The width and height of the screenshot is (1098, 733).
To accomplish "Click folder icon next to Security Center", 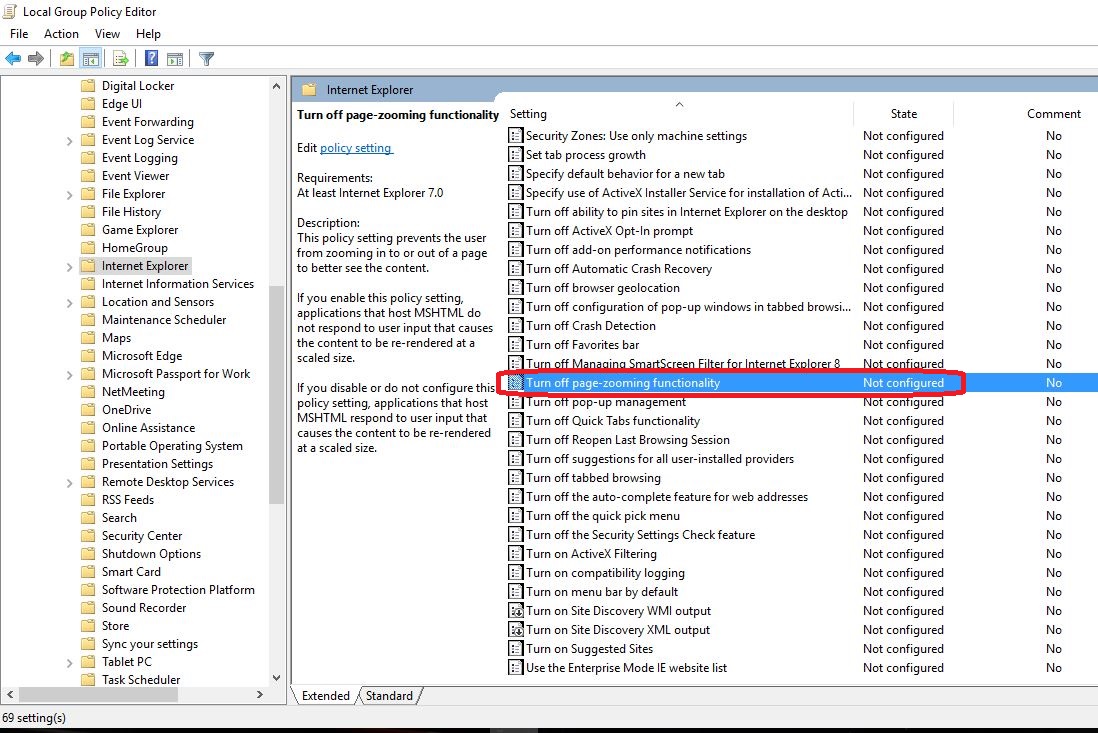I will tap(88, 536).
